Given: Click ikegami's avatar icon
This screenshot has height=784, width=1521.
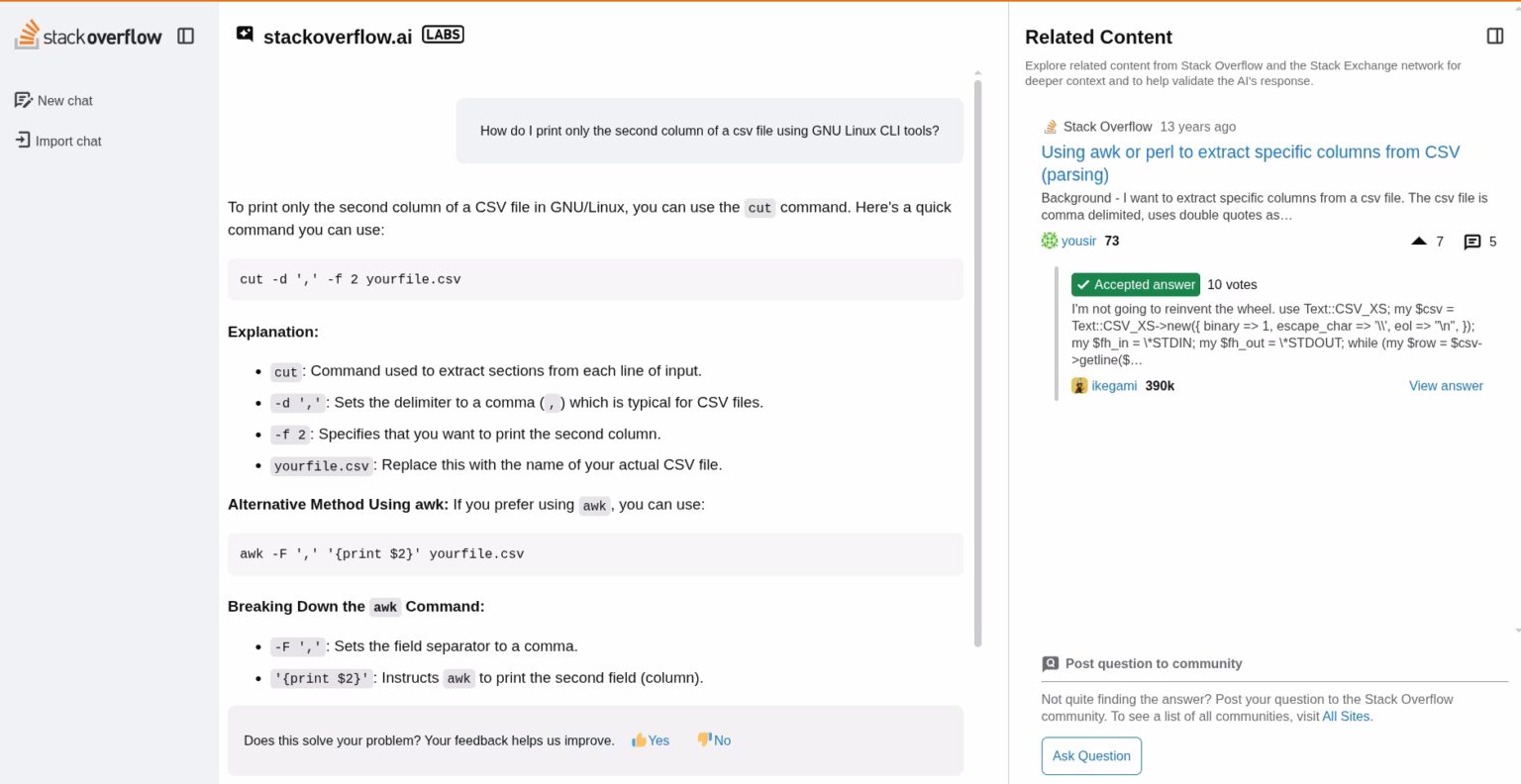Looking at the screenshot, I should pyautogui.click(x=1078, y=386).
